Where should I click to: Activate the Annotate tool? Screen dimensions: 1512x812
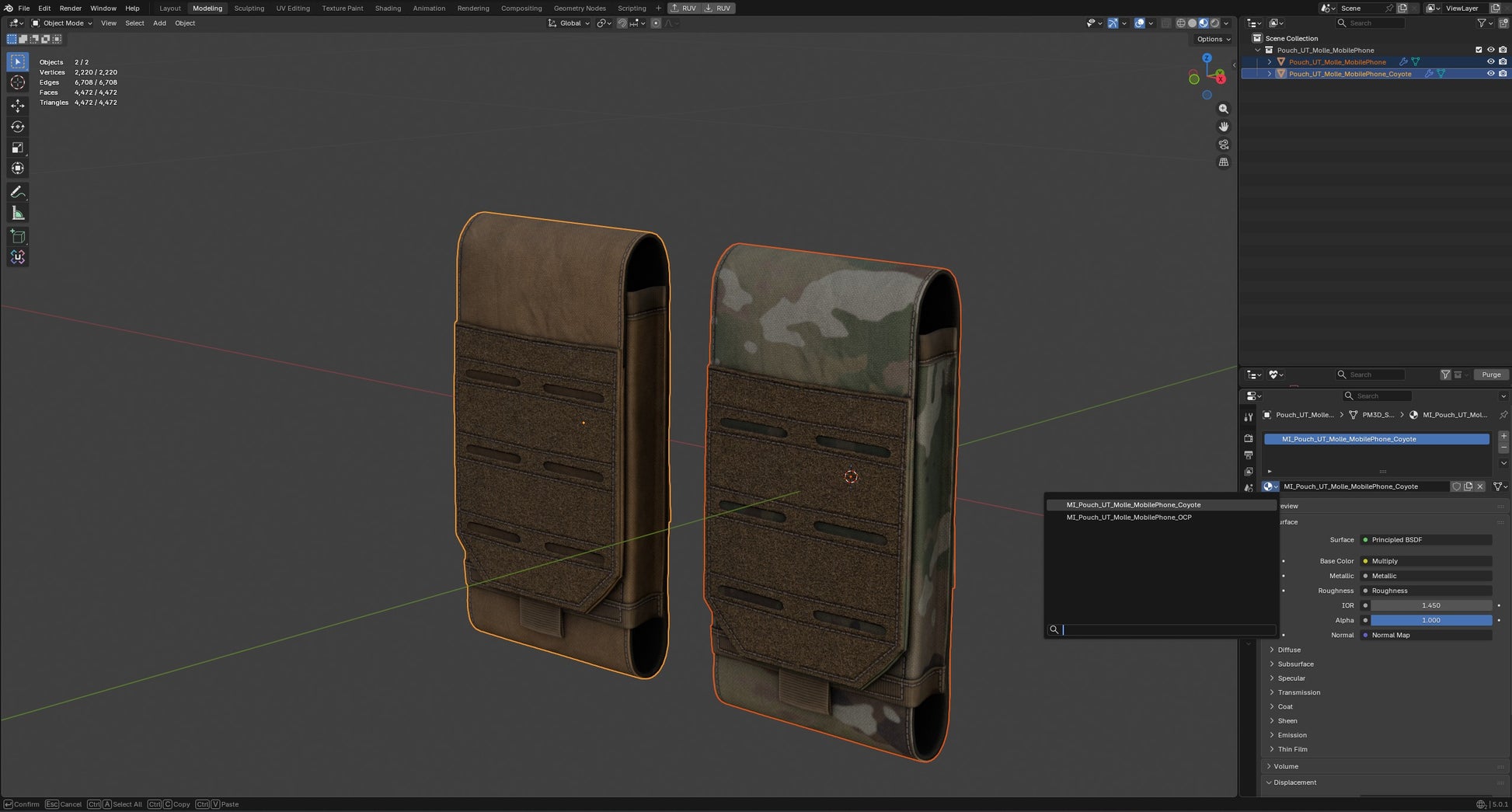click(18, 191)
